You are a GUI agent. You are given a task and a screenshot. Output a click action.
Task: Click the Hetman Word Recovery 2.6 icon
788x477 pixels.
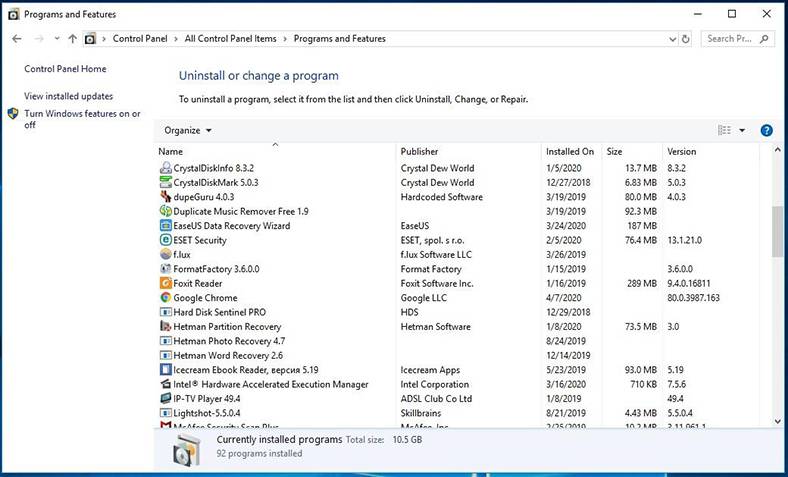click(x=165, y=355)
